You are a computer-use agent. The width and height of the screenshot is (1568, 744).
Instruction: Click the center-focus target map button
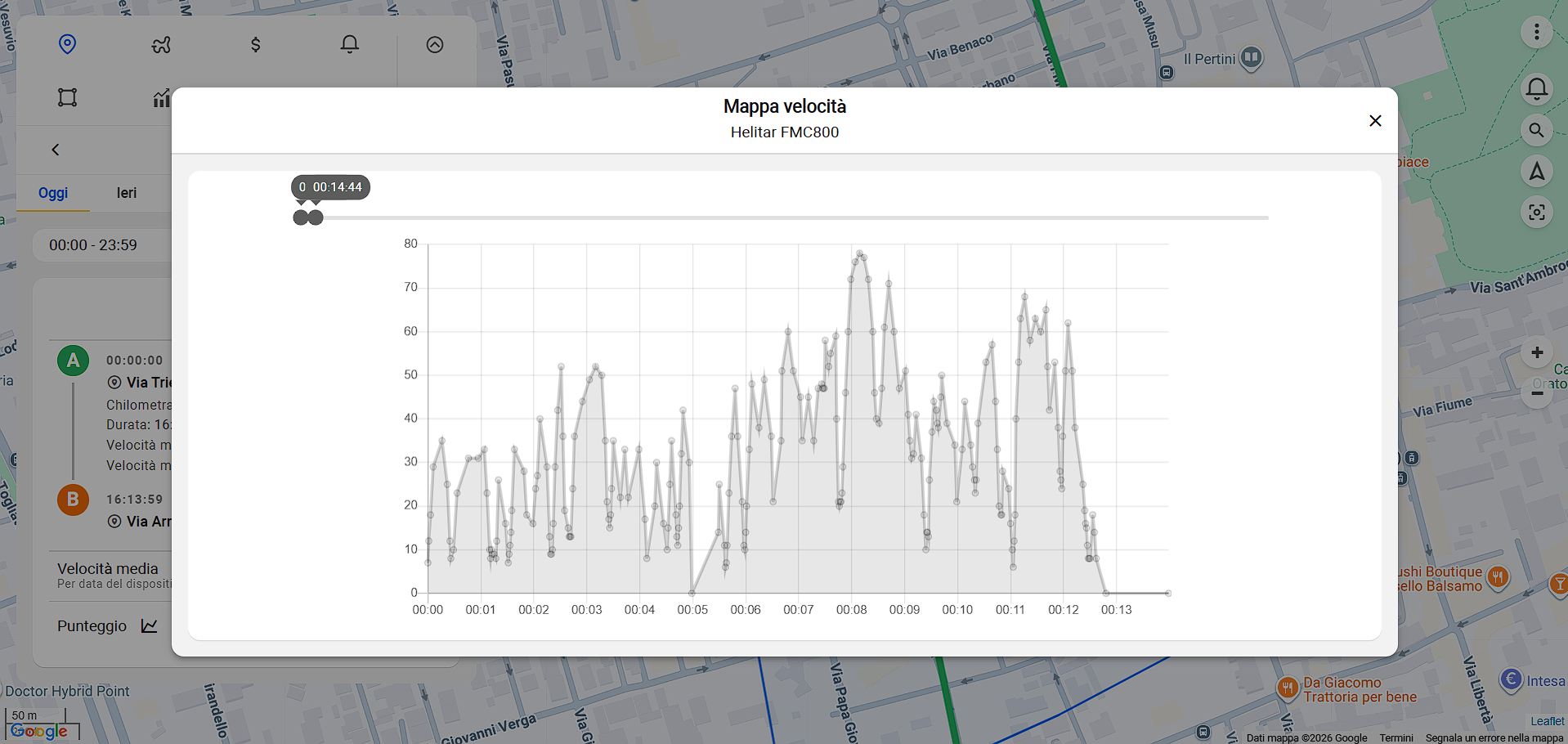[1536, 213]
